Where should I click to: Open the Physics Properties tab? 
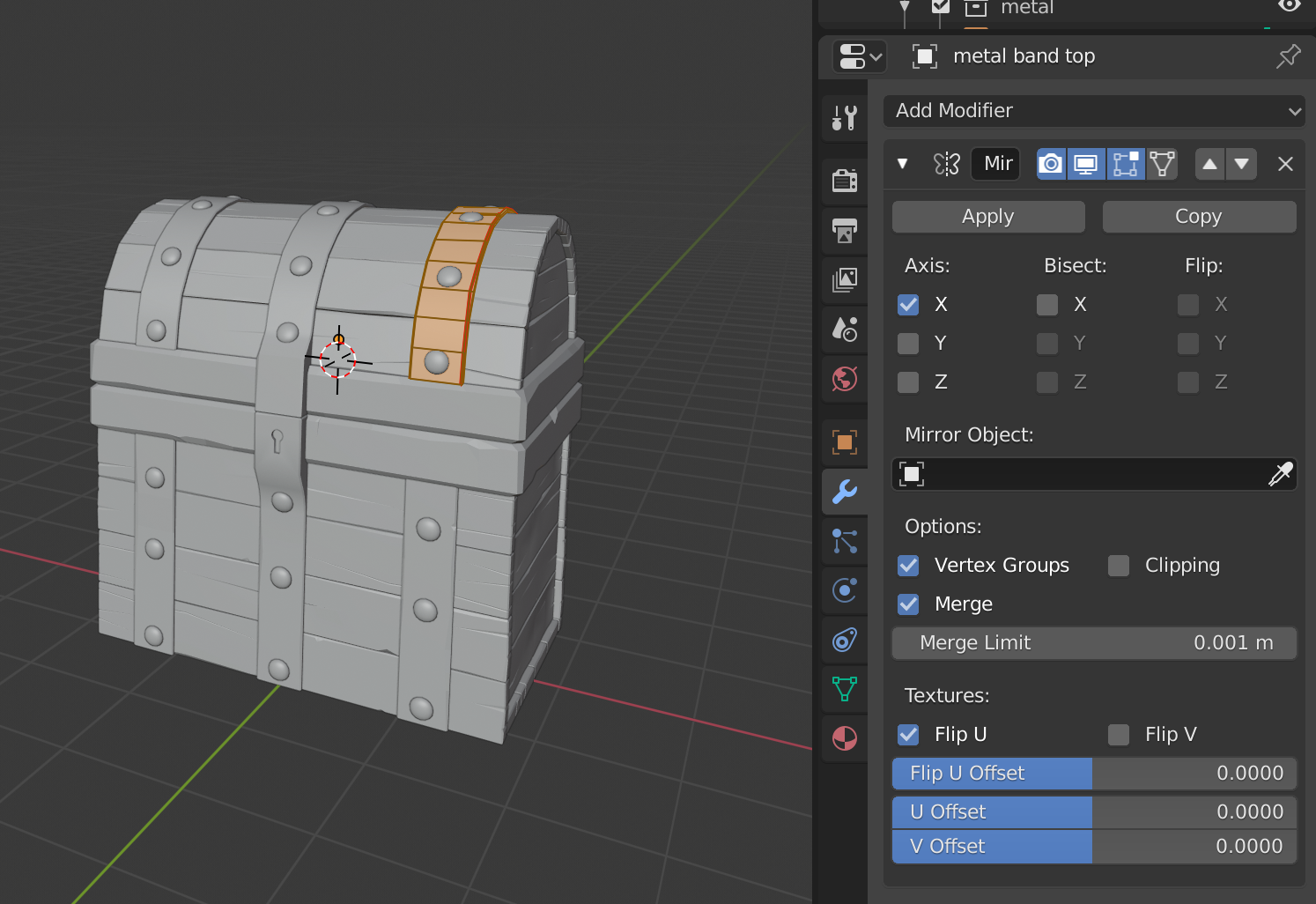click(x=844, y=590)
